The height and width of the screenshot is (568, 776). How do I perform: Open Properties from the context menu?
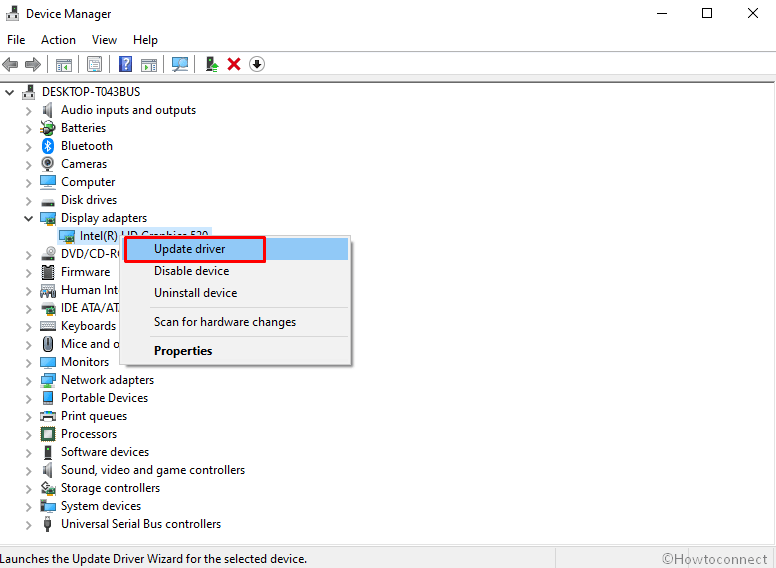[x=236, y=351]
